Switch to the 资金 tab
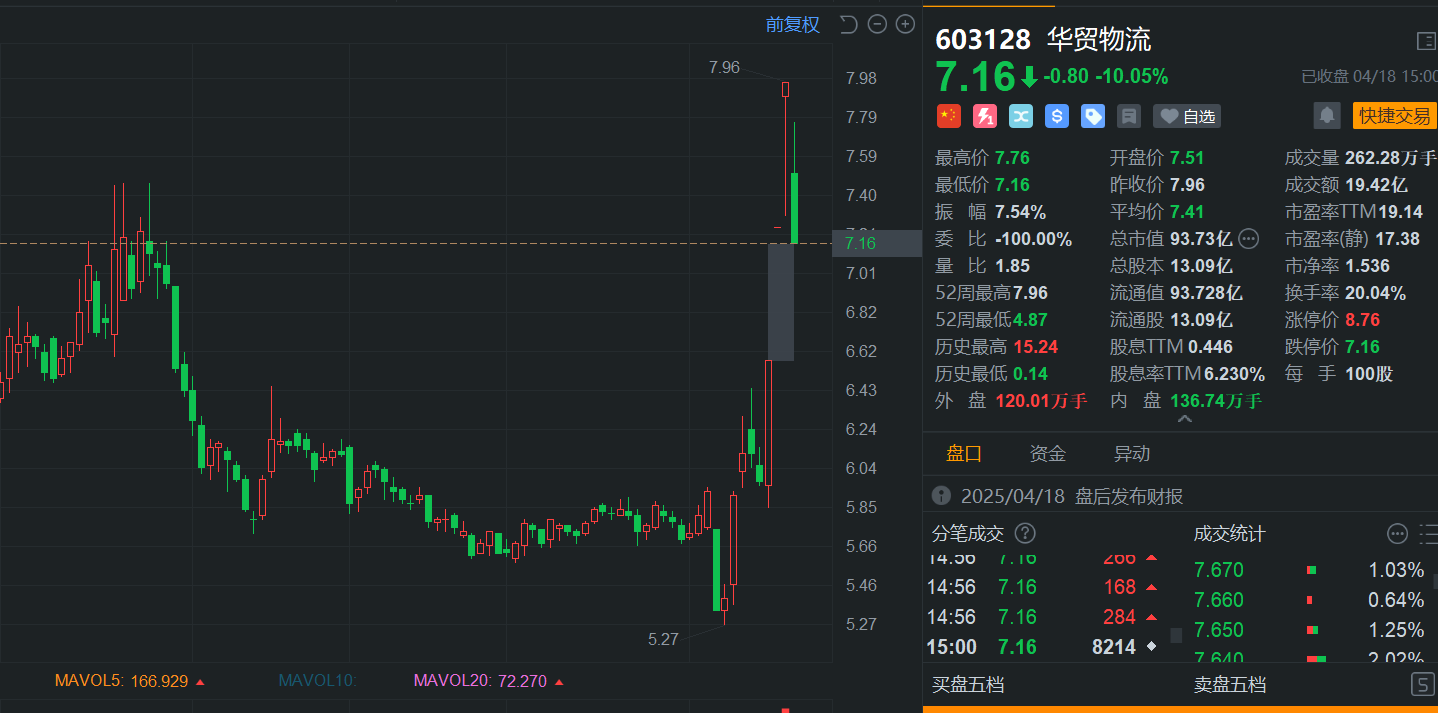 (x=1048, y=453)
